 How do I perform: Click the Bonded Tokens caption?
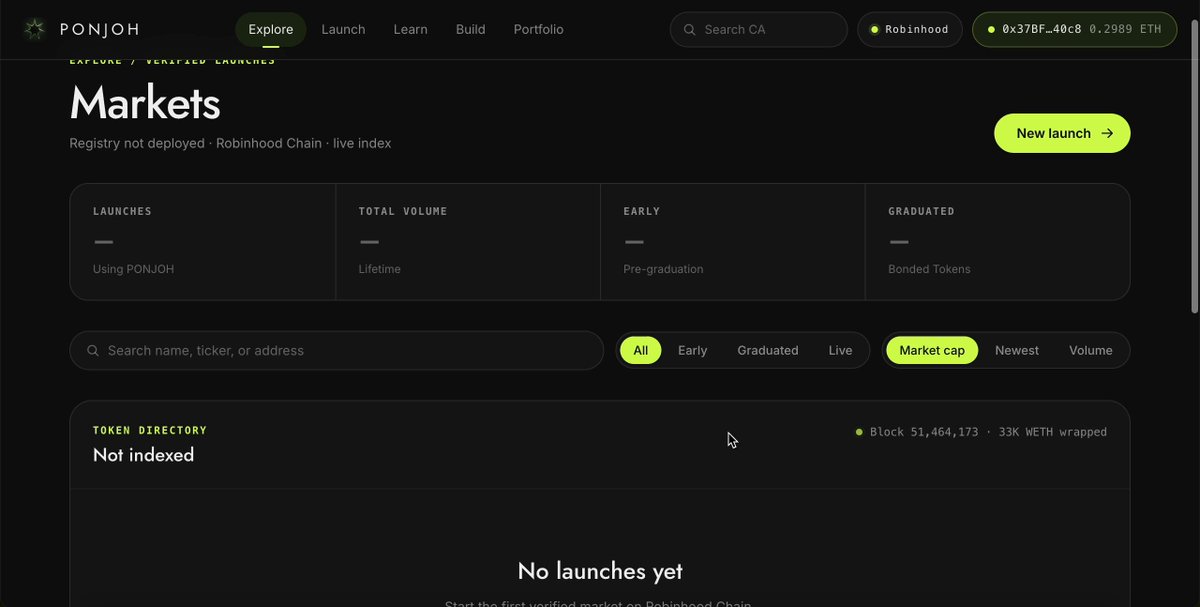coord(929,270)
